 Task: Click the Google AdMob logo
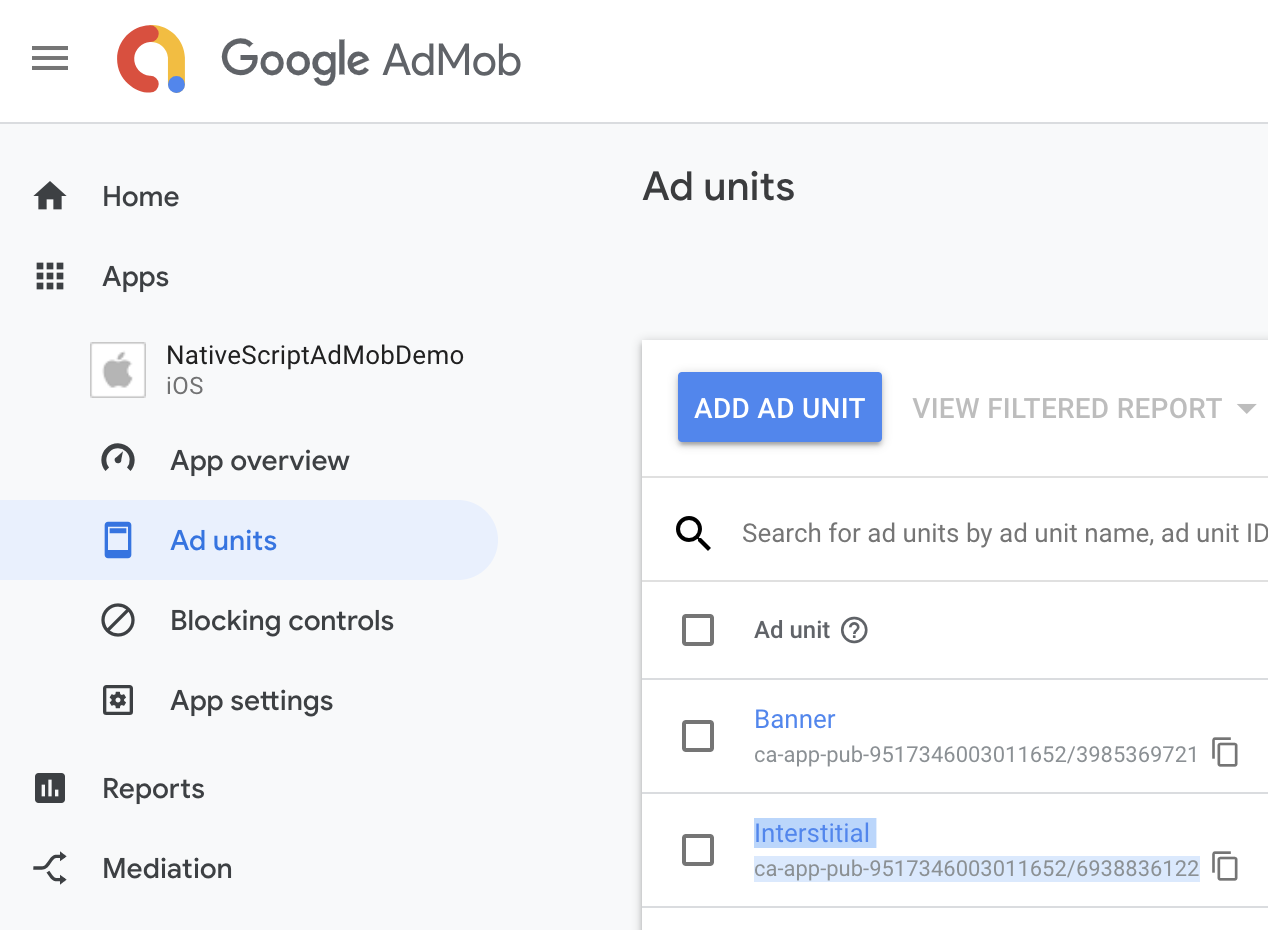pyautogui.click(x=319, y=59)
